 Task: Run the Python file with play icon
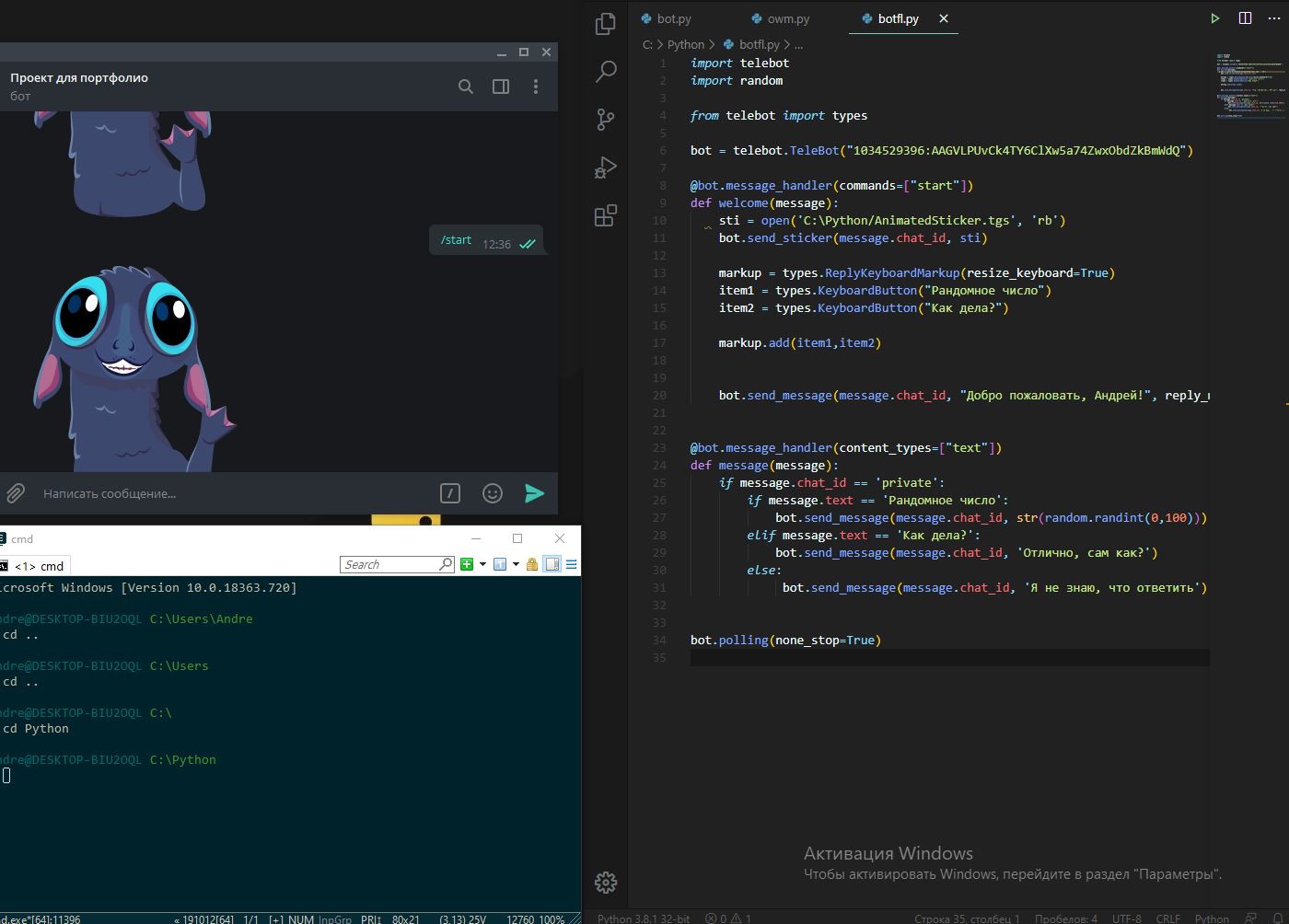[x=1215, y=18]
